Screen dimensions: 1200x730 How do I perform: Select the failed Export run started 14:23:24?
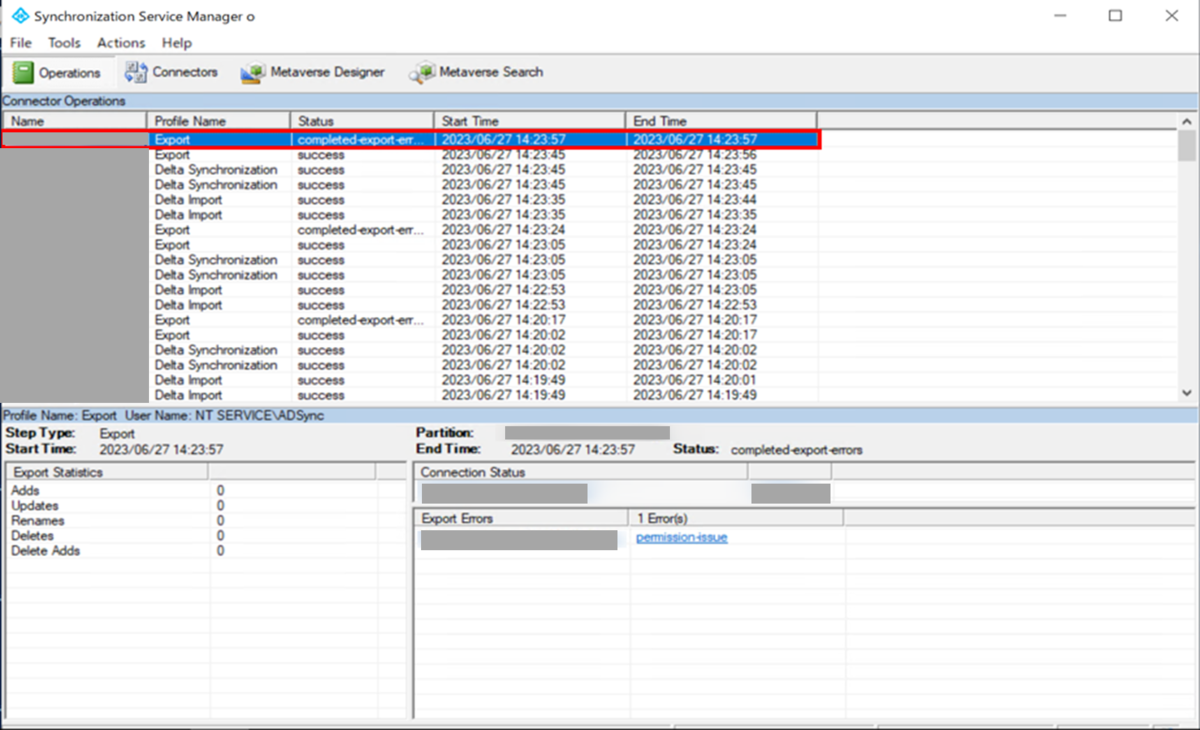(411, 230)
